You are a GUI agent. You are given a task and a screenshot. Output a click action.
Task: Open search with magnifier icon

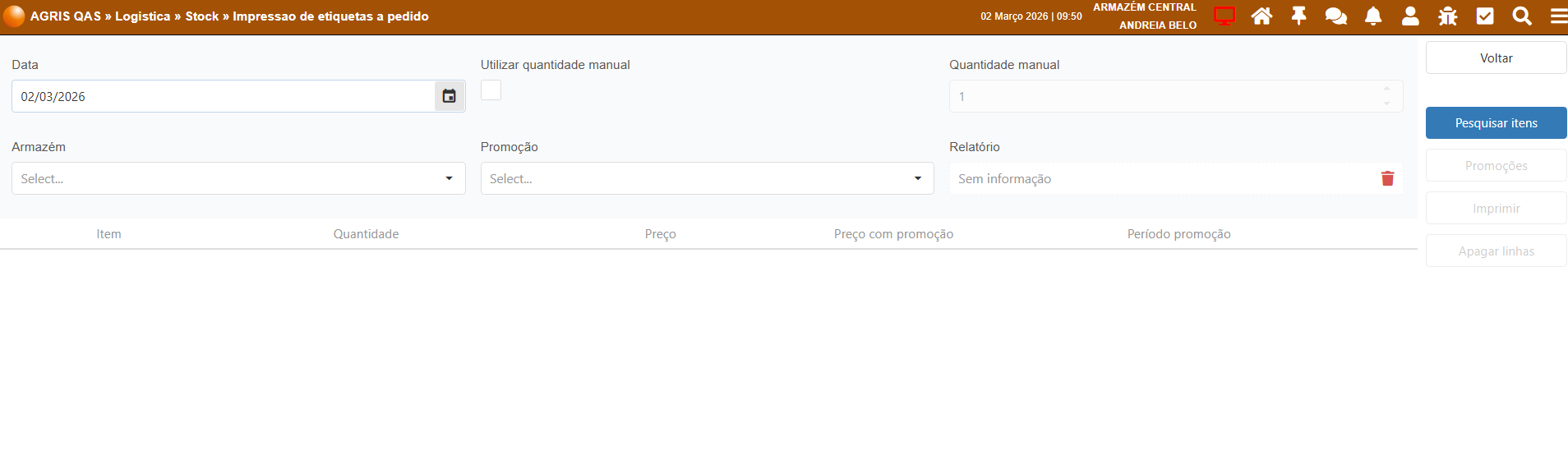pyautogui.click(x=1522, y=16)
